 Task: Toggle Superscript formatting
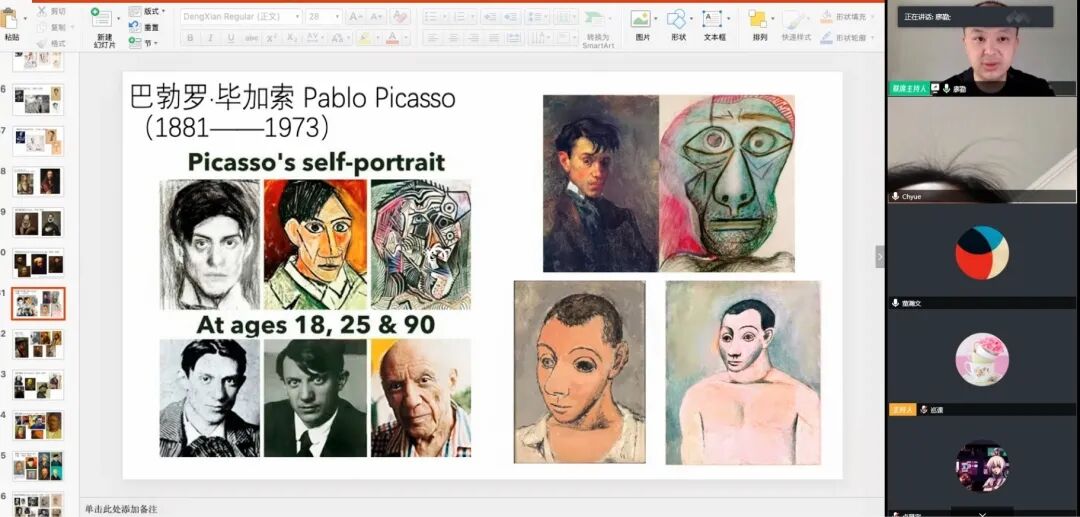271,39
